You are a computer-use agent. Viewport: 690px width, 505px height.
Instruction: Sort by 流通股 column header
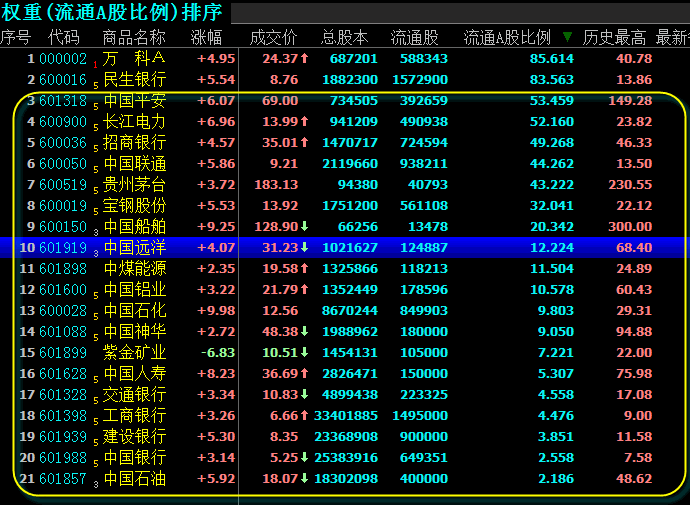414,37
